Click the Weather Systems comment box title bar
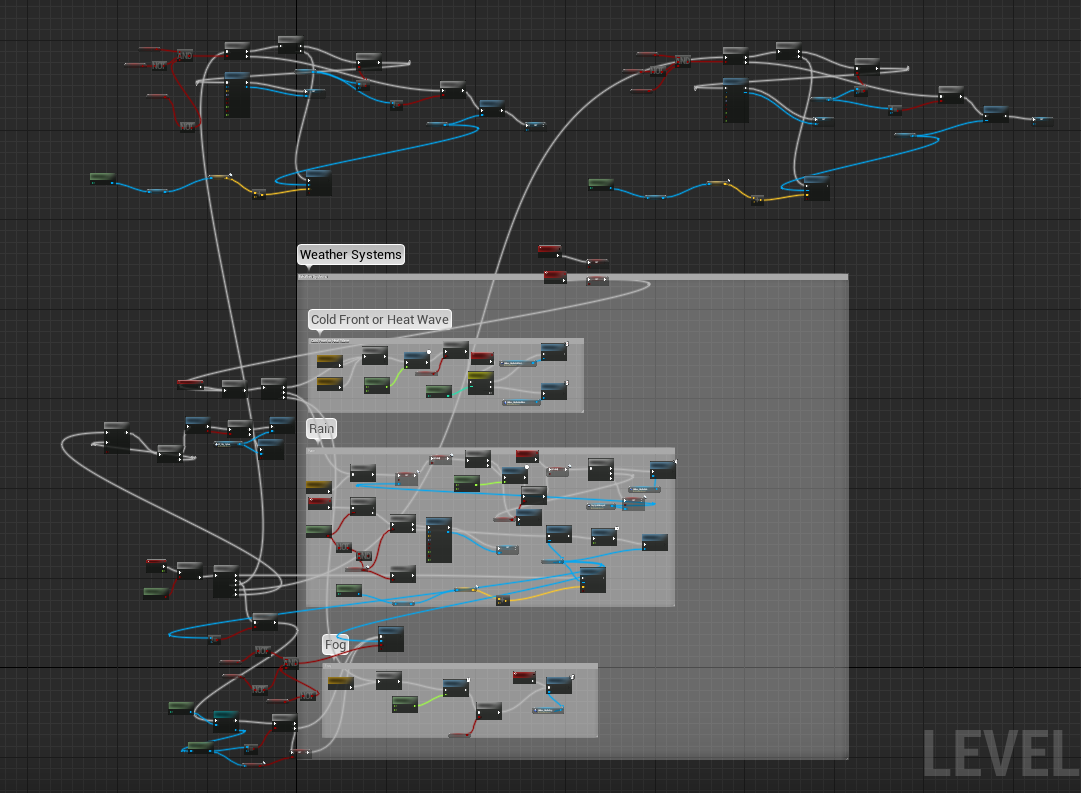Screen dimensions: 1081x793 572,277
